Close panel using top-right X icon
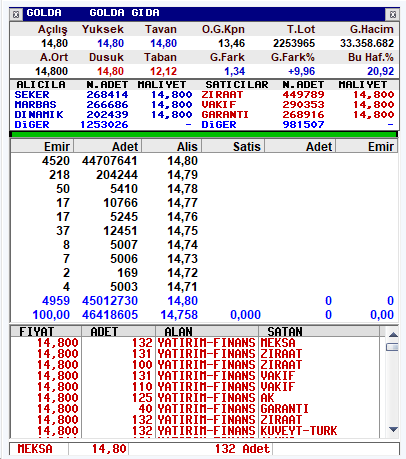406x459 pixels. click(393, 14)
